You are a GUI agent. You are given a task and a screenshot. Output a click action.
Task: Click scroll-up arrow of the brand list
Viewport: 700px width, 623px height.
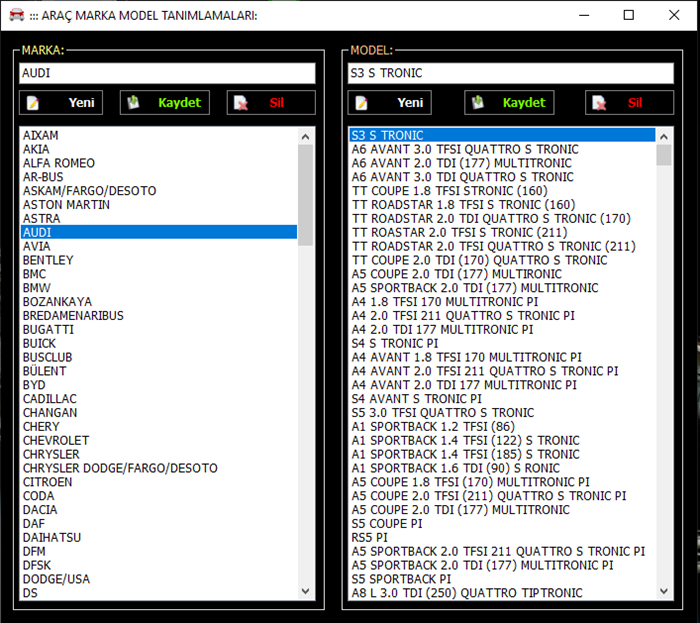pyautogui.click(x=305, y=137)
